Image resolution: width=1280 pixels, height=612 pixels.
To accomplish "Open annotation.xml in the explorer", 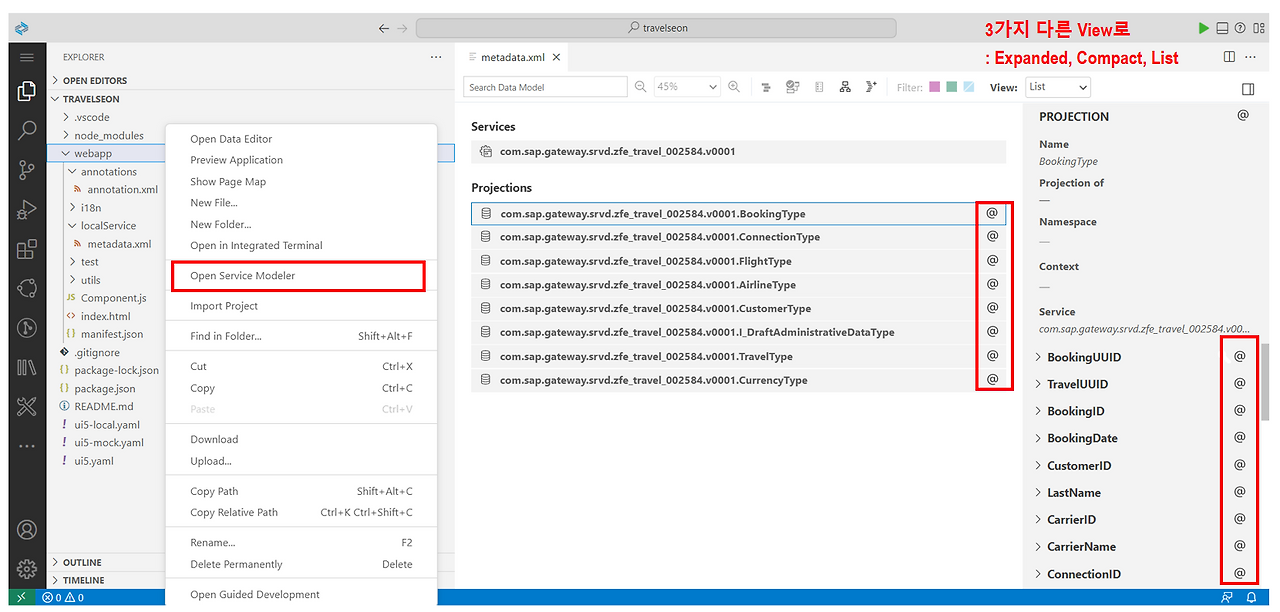I will click(122, 189).
